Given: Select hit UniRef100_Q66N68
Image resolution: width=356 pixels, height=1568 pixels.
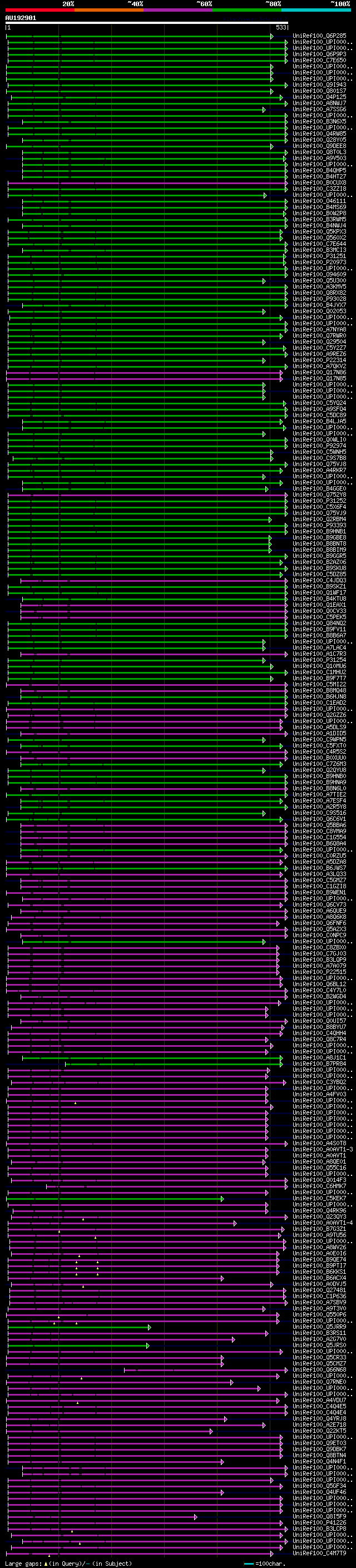Looking at the screenshot, I should click(x=319, y=1370).
